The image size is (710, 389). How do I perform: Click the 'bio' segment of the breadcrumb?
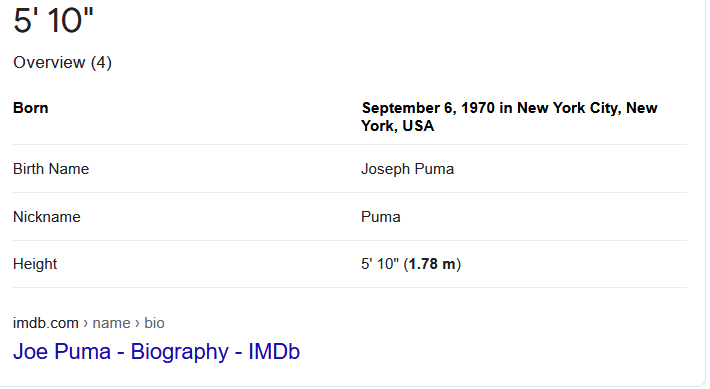click(154, 323)
